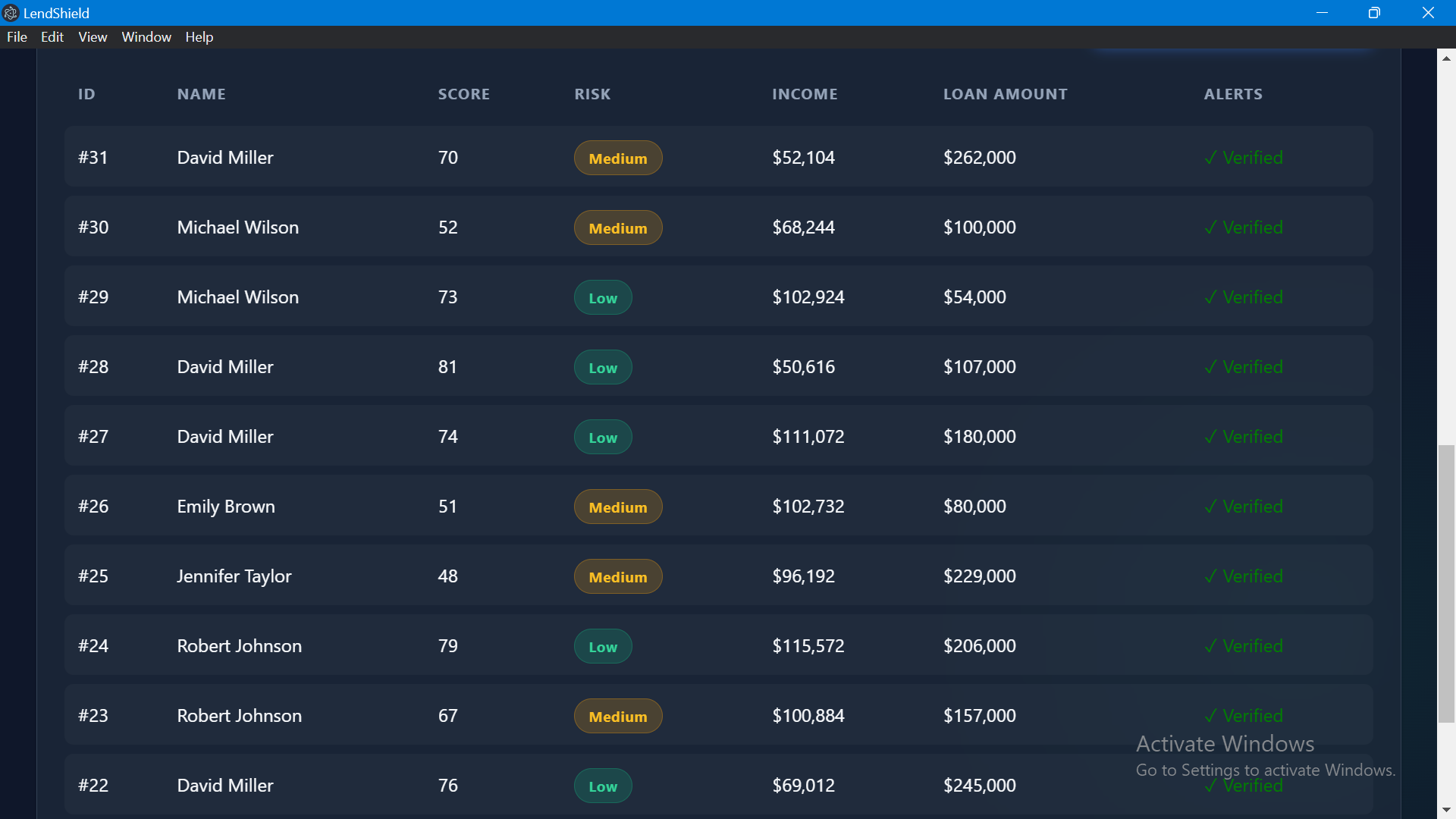Screen dimensions: 1456x819
Task: Click Medium risk badge for Emily Brown
Action: 617,507
